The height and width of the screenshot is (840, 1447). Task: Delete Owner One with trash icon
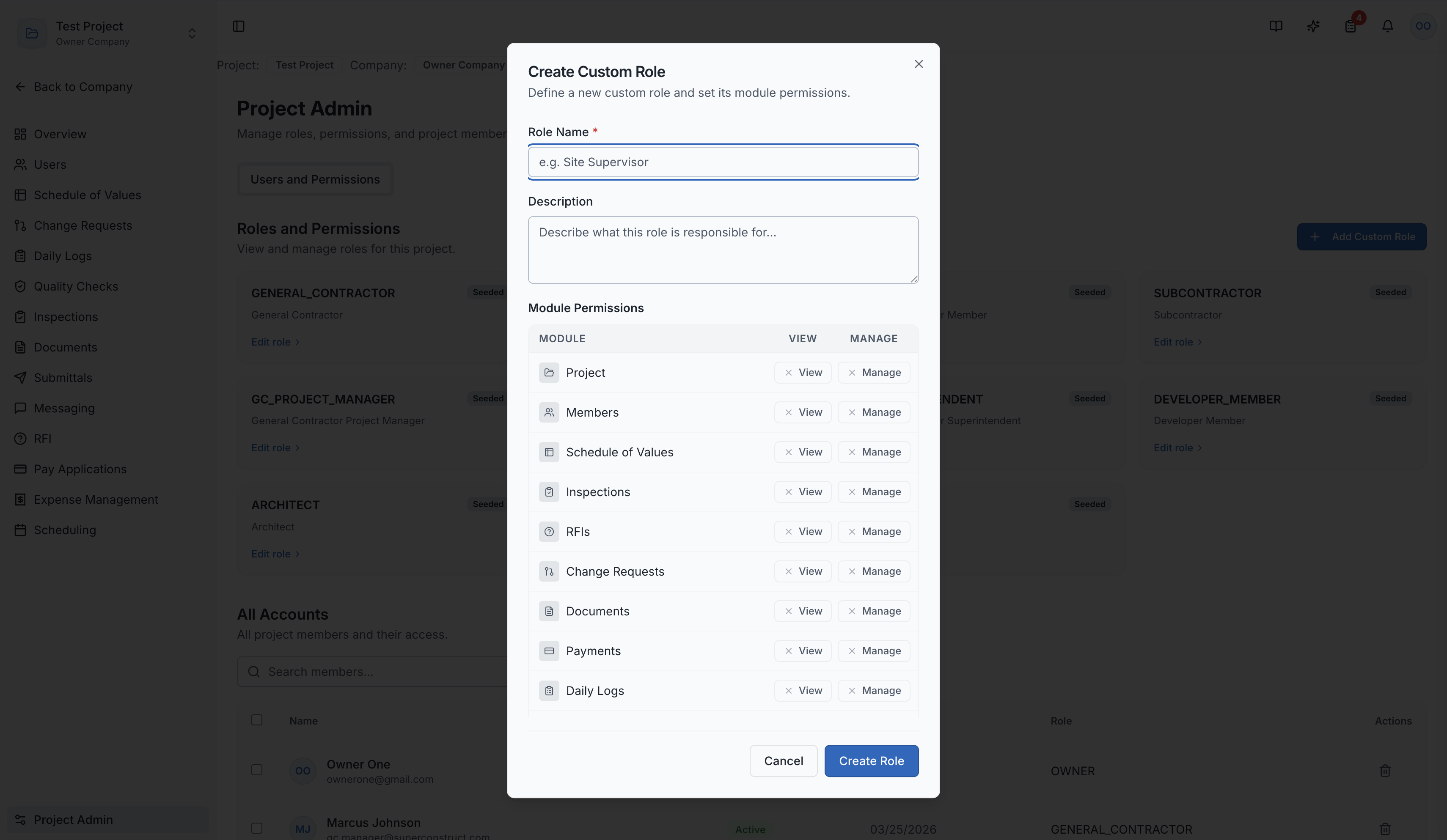tap(1384, 770)
